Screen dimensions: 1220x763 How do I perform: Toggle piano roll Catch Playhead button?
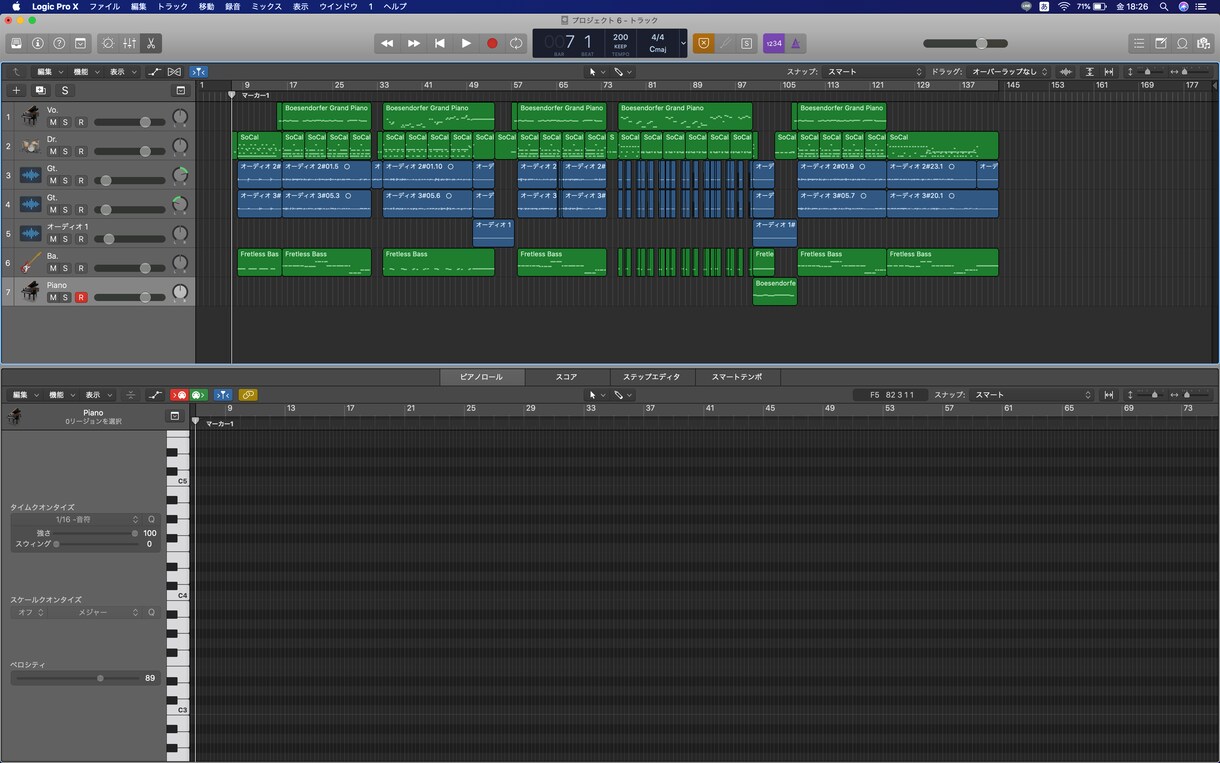click(223, 395)
